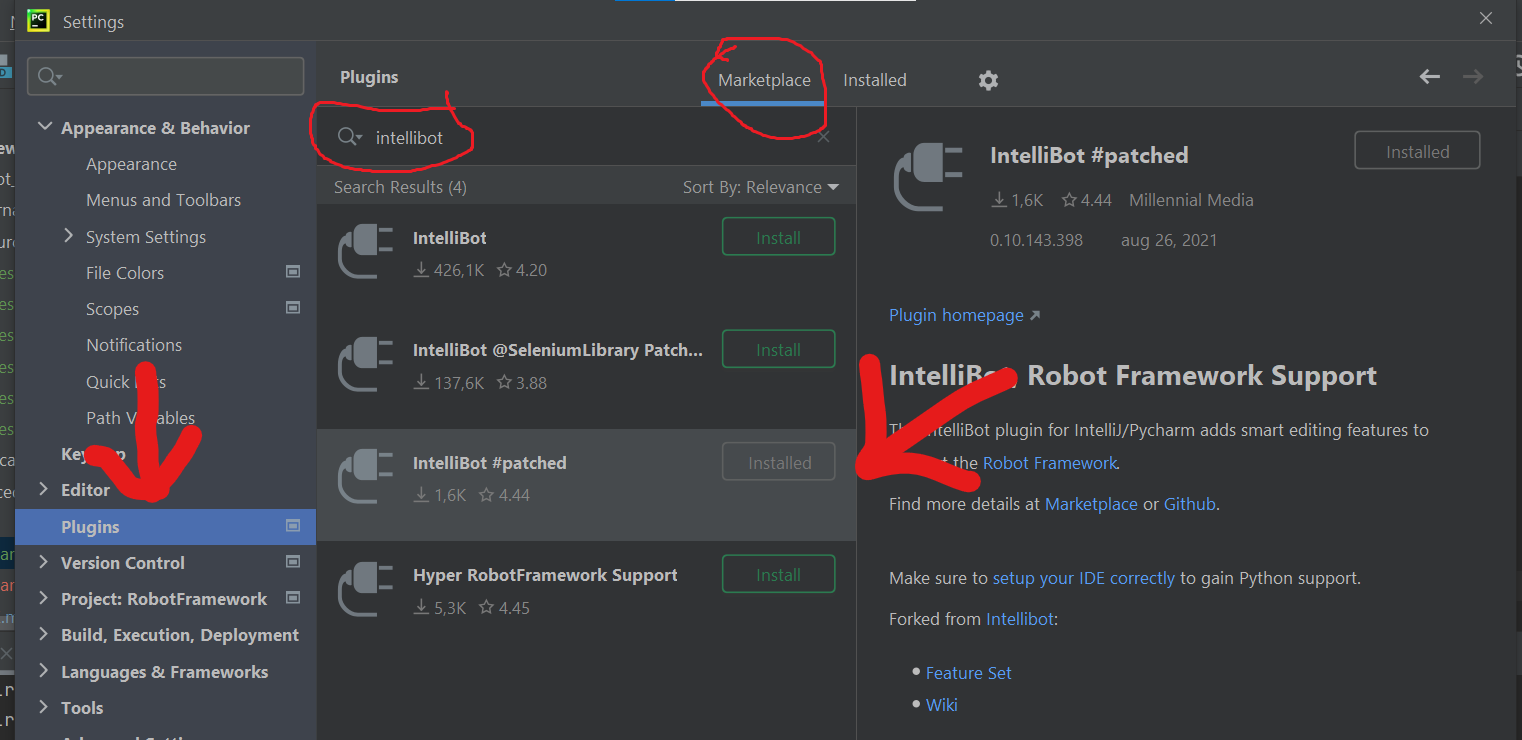
Task: Click Hyper RobotFramework 4.45 rating
Action: point(504,607)
